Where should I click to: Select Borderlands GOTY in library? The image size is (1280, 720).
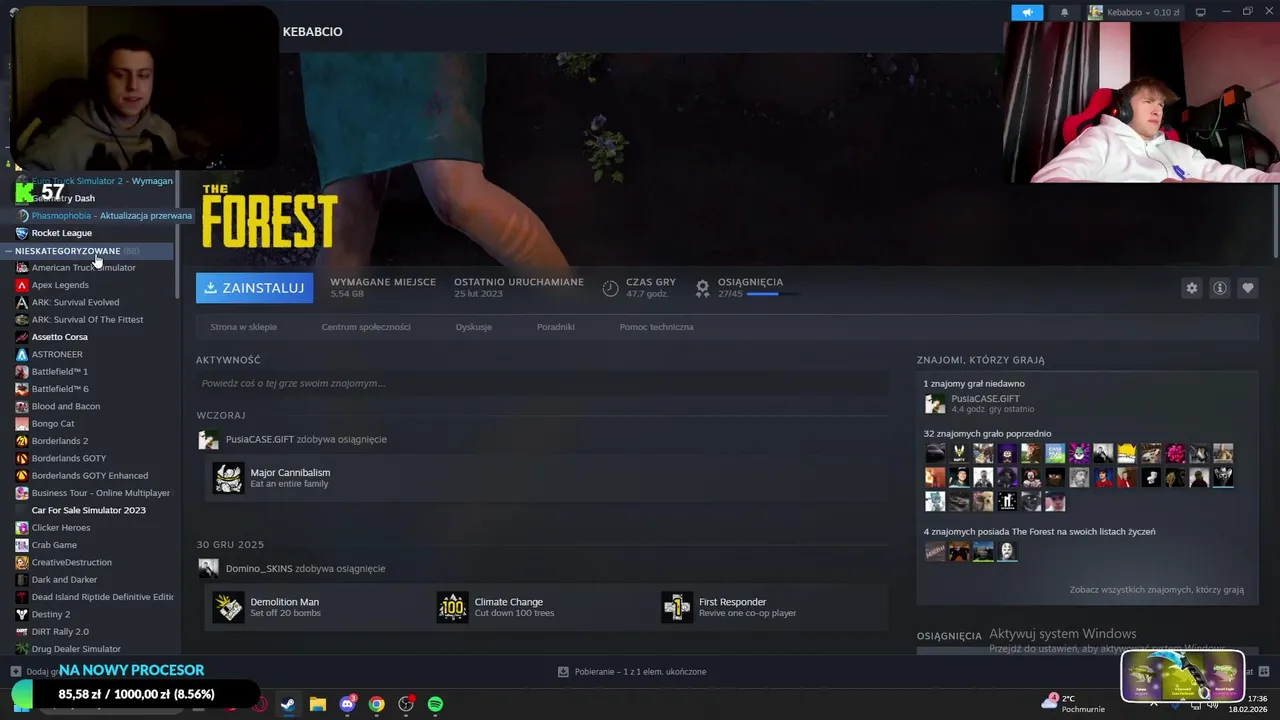68,458
